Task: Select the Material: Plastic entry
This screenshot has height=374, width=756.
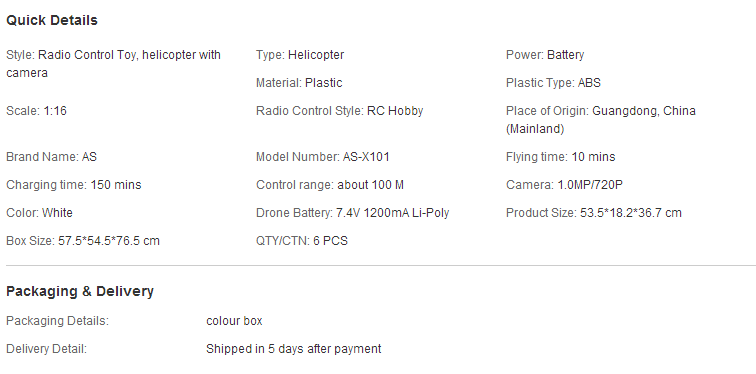Action: click(299, 83)
